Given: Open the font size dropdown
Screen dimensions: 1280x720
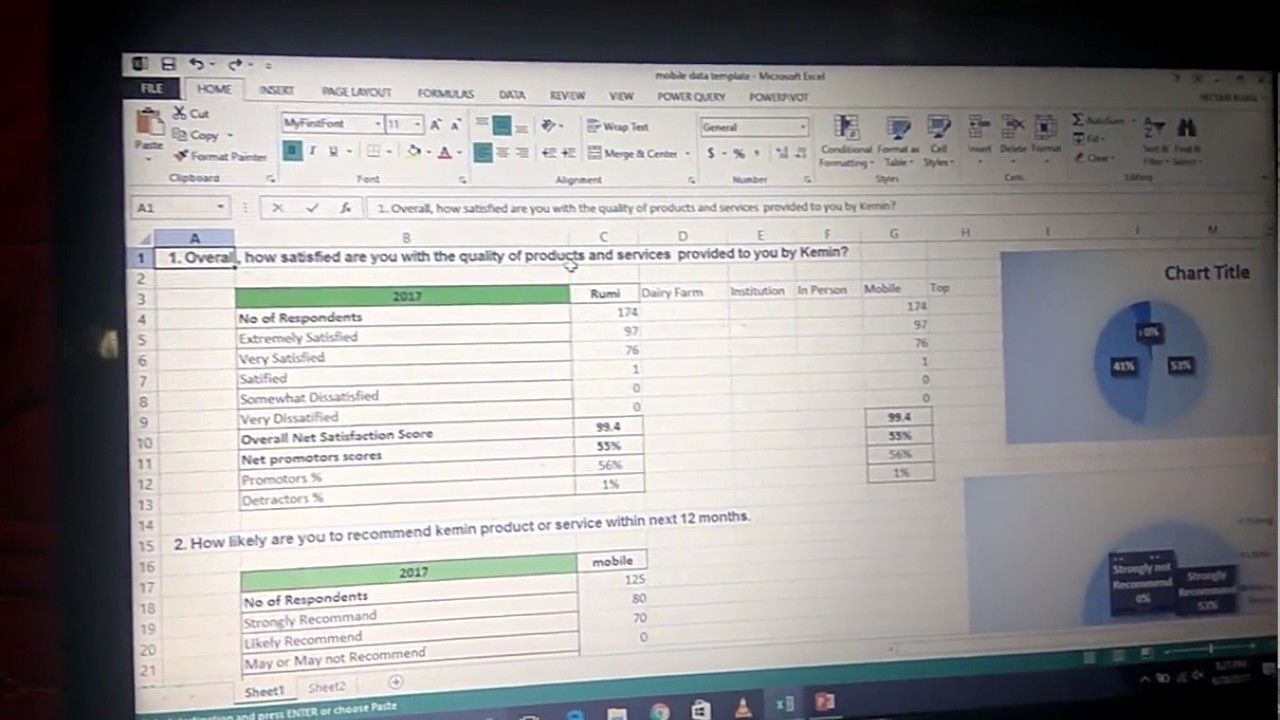Looking at the screenshot, I should pyautogui.click(x=417, y=125).
